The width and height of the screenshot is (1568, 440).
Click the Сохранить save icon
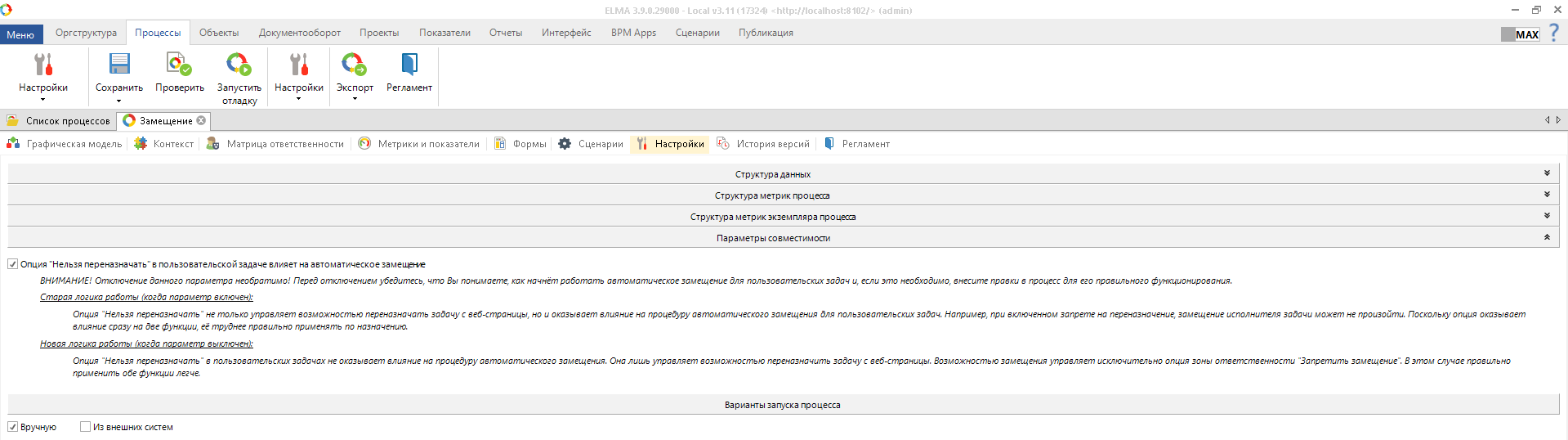(119, 65)
